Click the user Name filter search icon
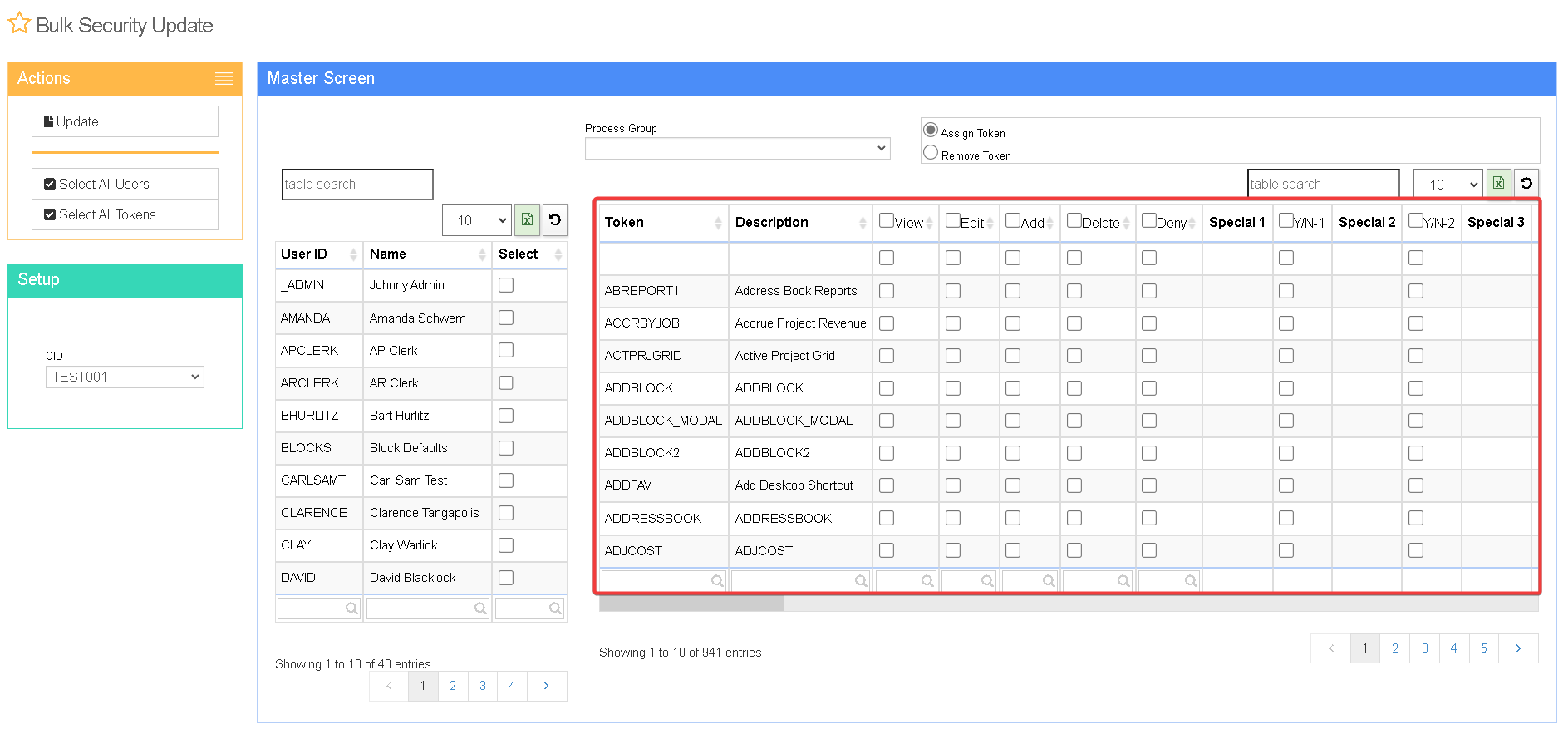 pos(480,608)
